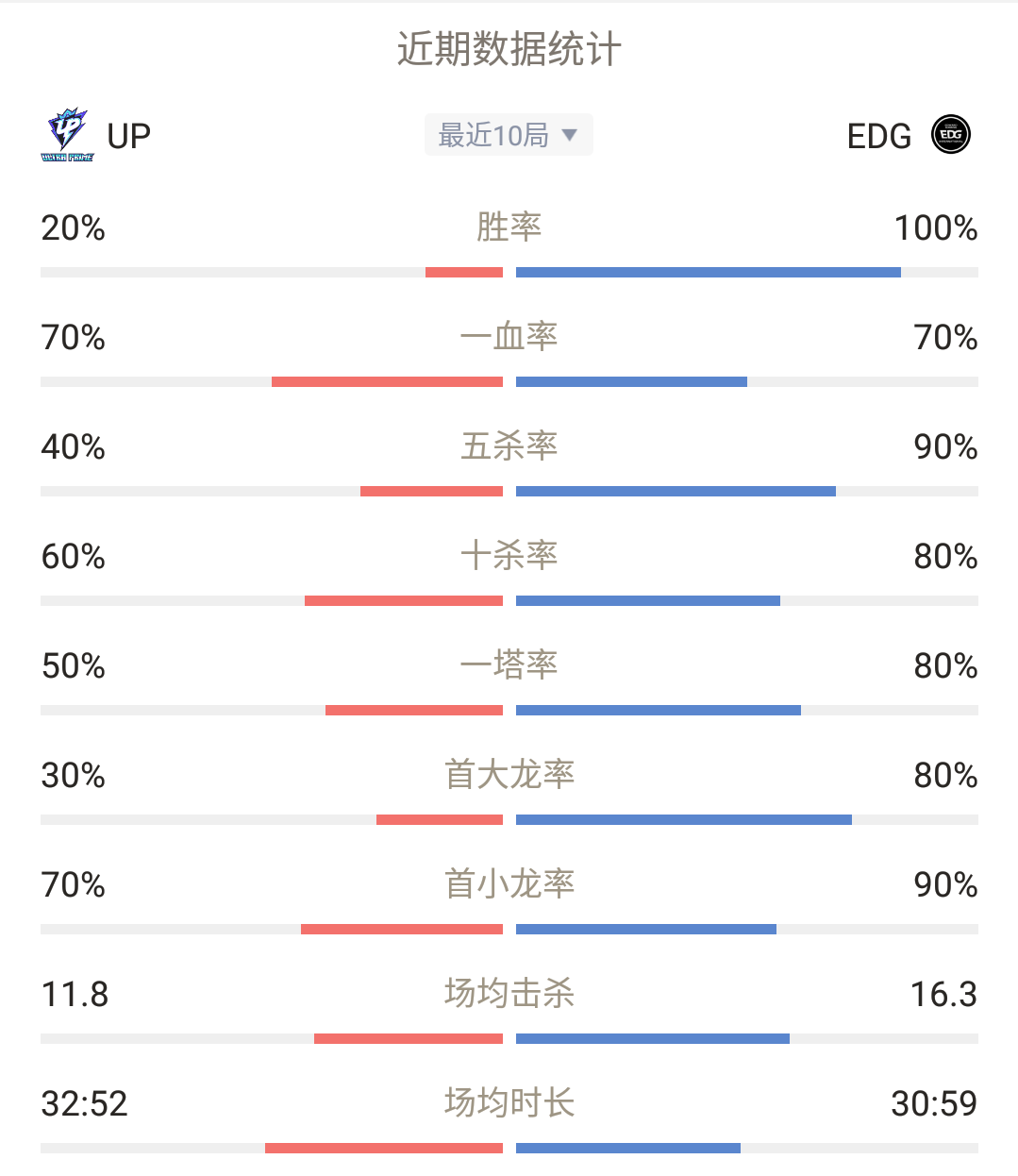Click the red UP 首大龙率 bar
The height and width of the screenshot is (1176, 1018).
pos(440,820)
